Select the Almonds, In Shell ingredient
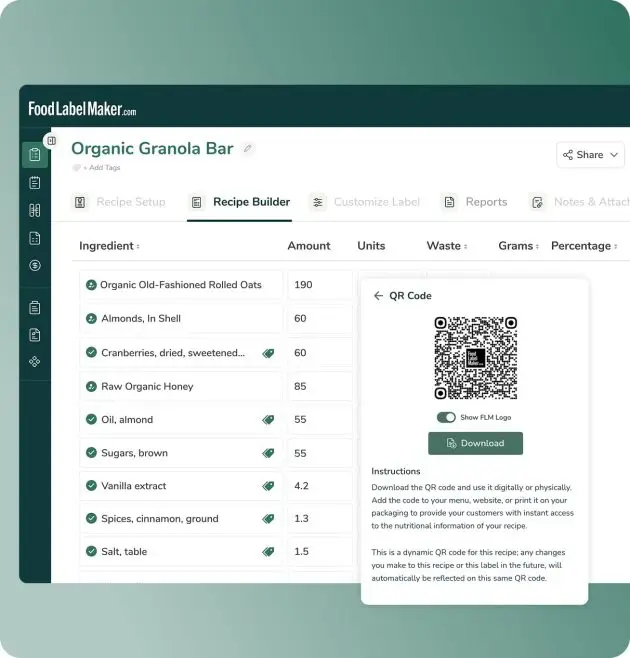 pos(181,319)
